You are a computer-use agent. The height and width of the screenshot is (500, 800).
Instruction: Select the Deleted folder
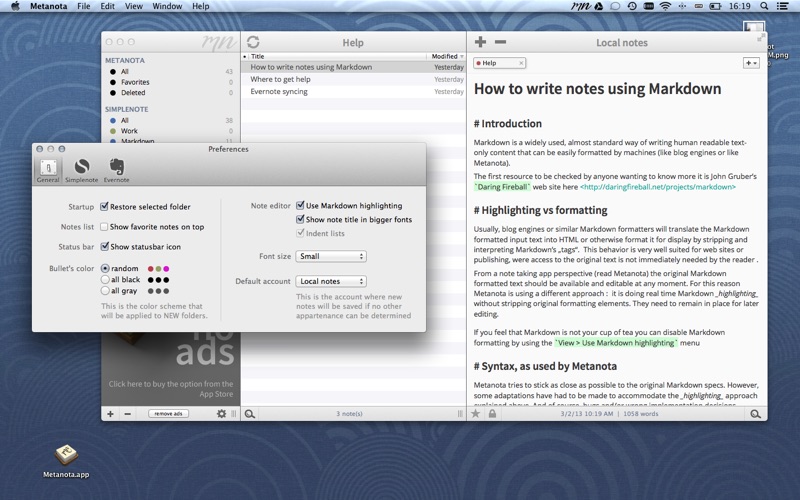coord(171,93)
